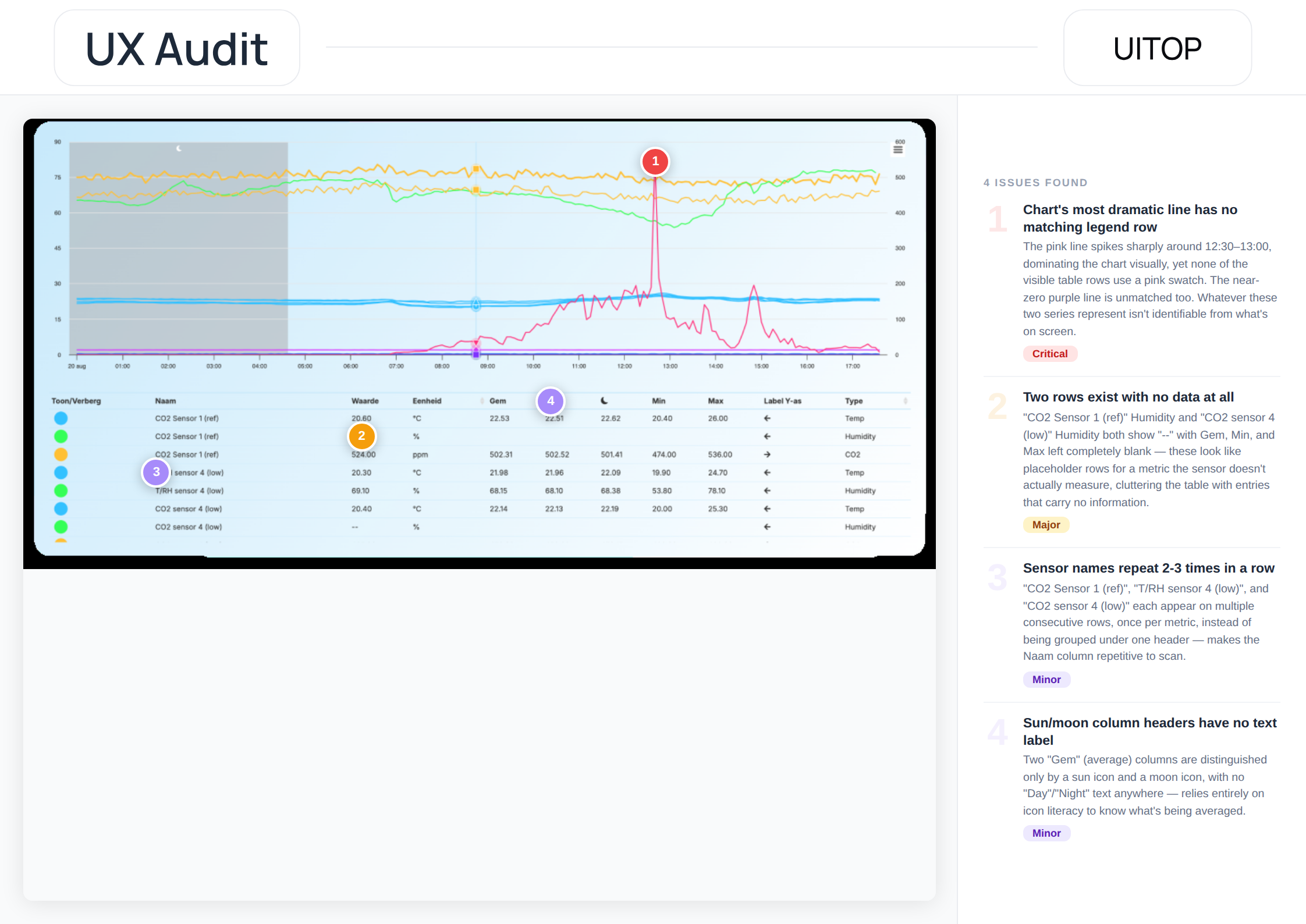Viewport: 1306px width, 924px height.
Task: Click the "474.00" min value
Action: [x=664, y=454]
